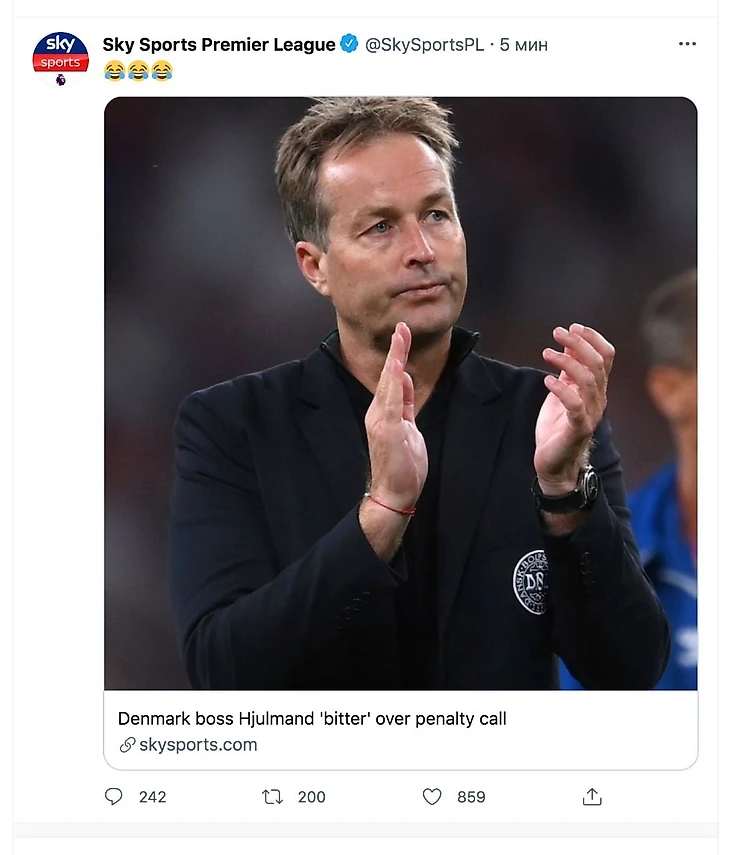The width and height of the screenshot is (730, 855).
Task: Click the chain link icon beside skysports.com
Action: [127, 745]
